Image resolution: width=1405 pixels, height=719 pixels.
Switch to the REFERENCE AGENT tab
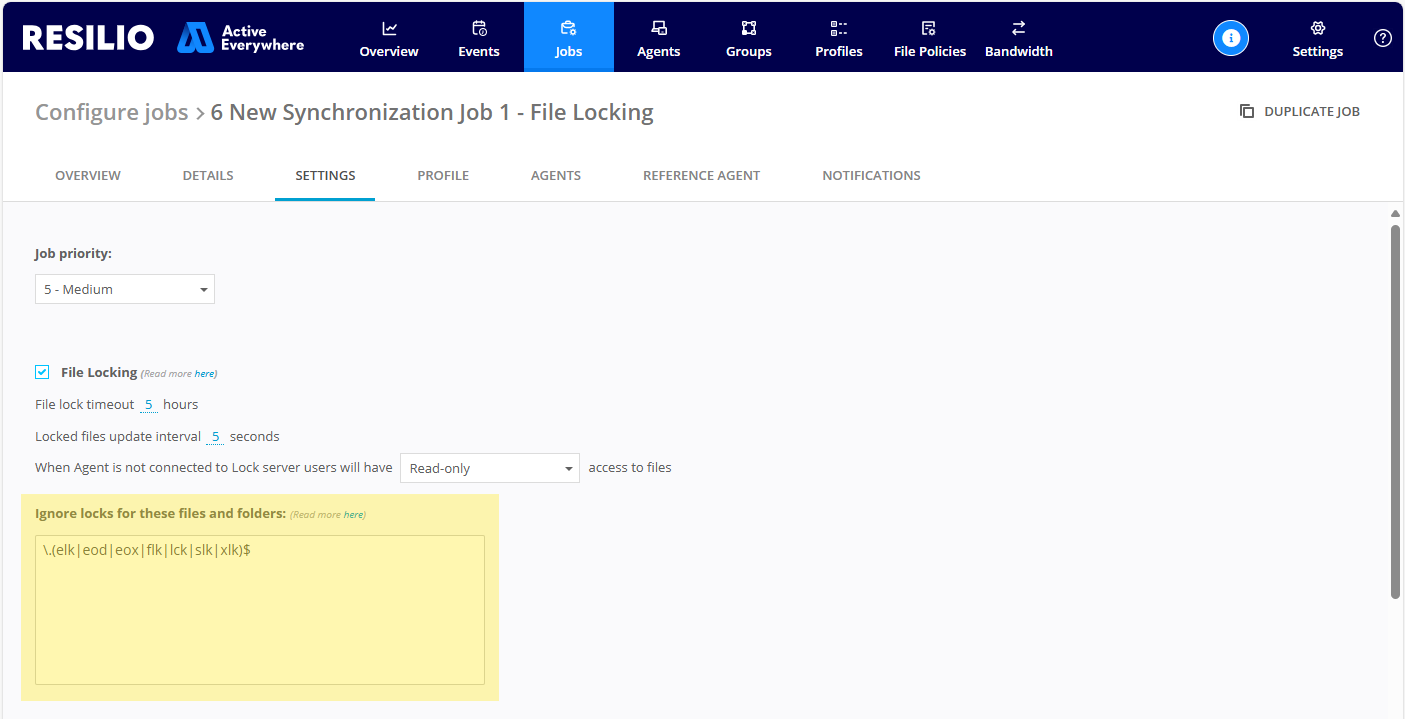point(701,175)
